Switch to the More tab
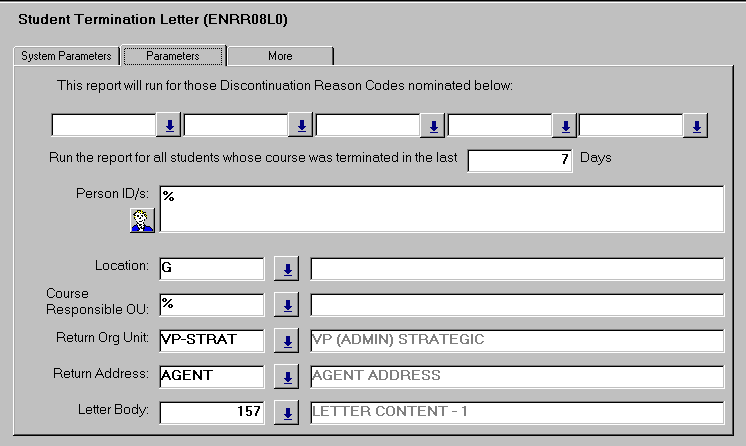Viewport: 746px width, 446px height. click(x=280, y=56)
